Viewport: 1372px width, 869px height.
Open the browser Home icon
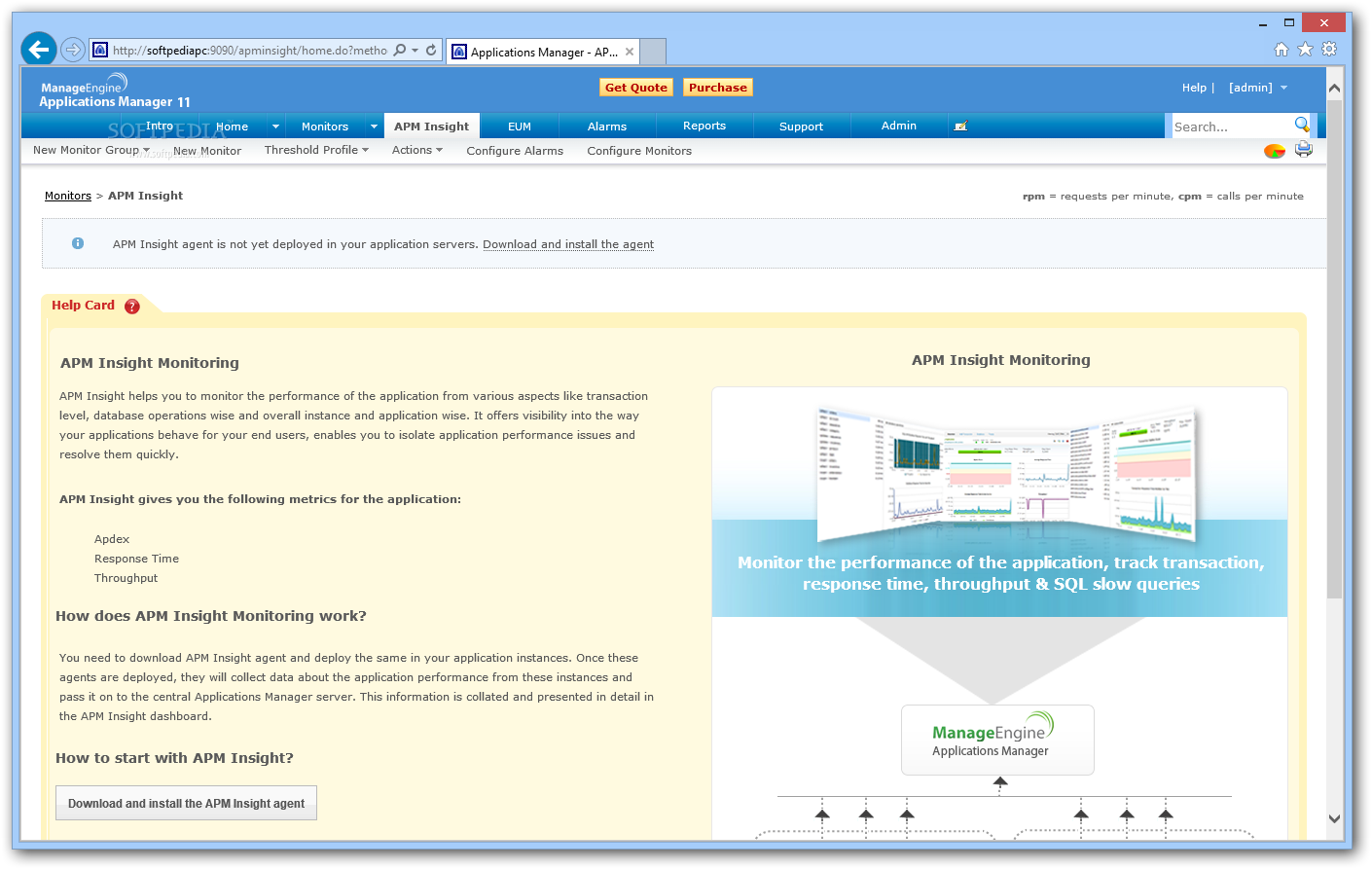1282,50
